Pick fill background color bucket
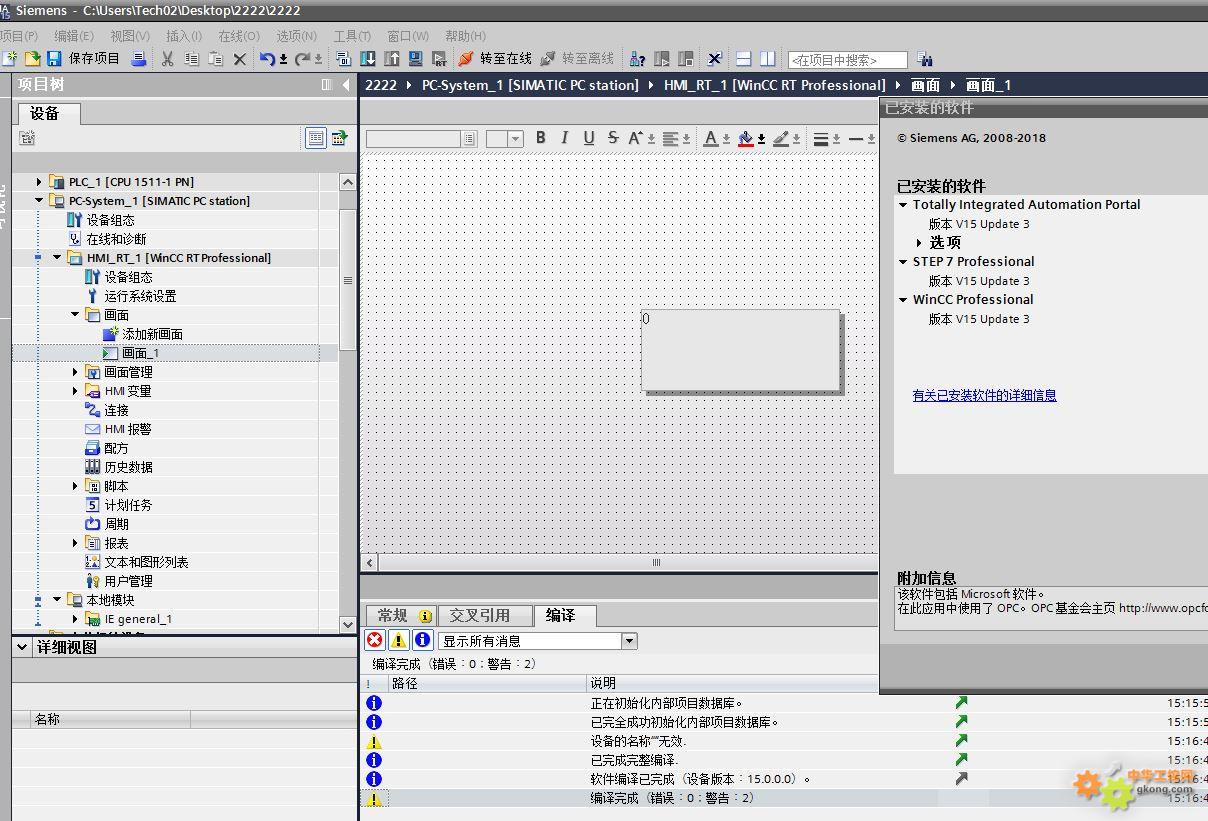The image size is (1208, 821). [x=745, y=138]
